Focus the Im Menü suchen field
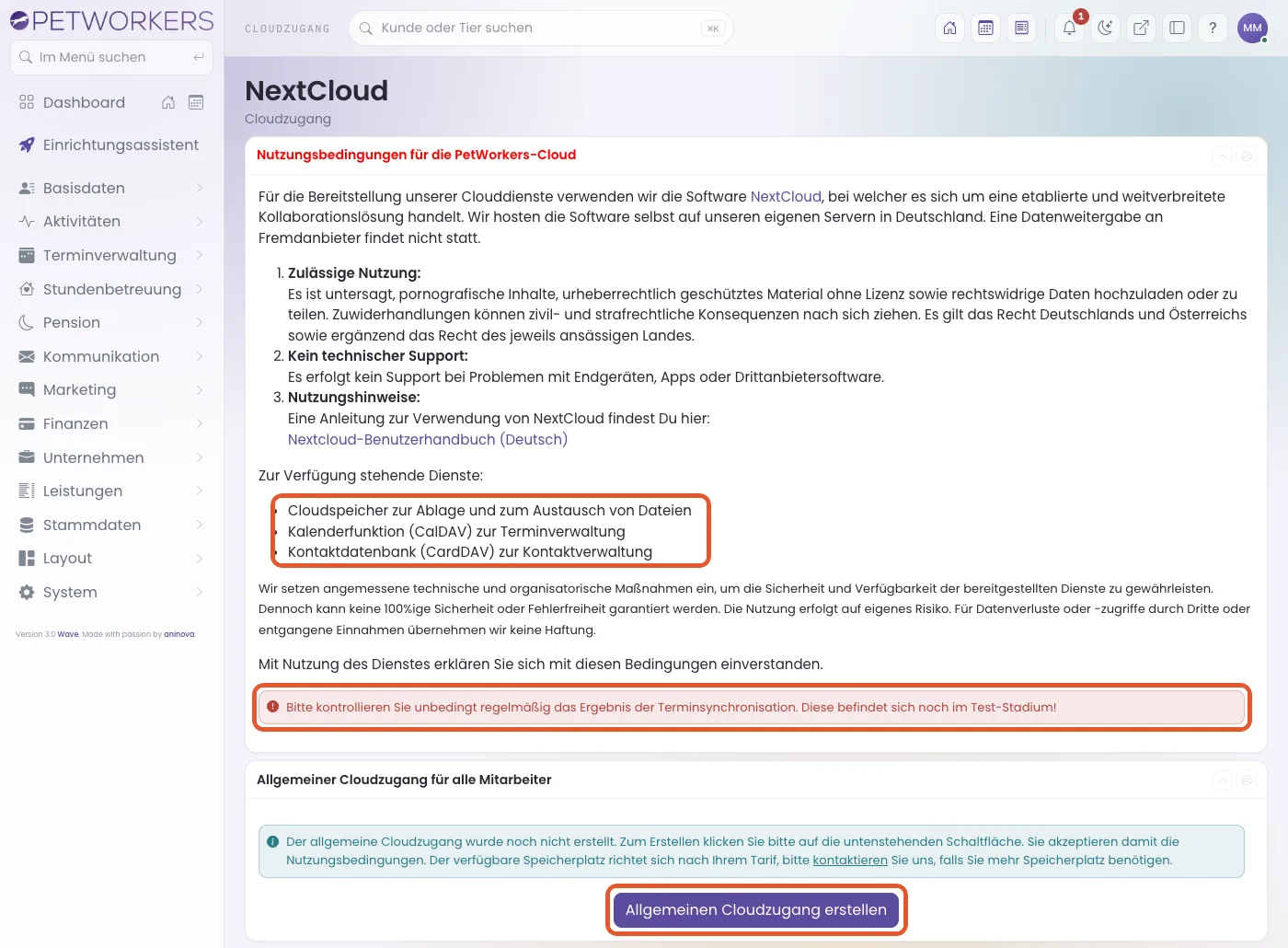This screenshot has width=1288, height=948. coord(111,57)
